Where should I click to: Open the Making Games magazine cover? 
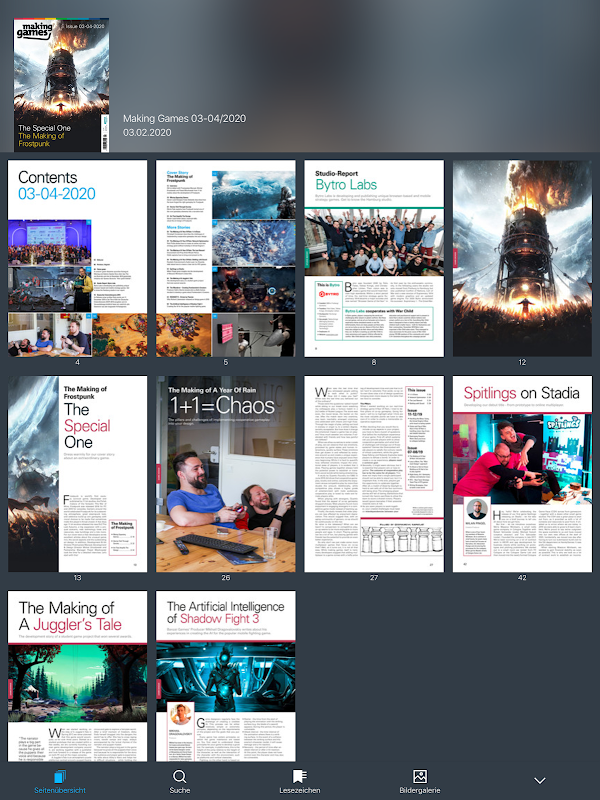[x=61, y=85]
